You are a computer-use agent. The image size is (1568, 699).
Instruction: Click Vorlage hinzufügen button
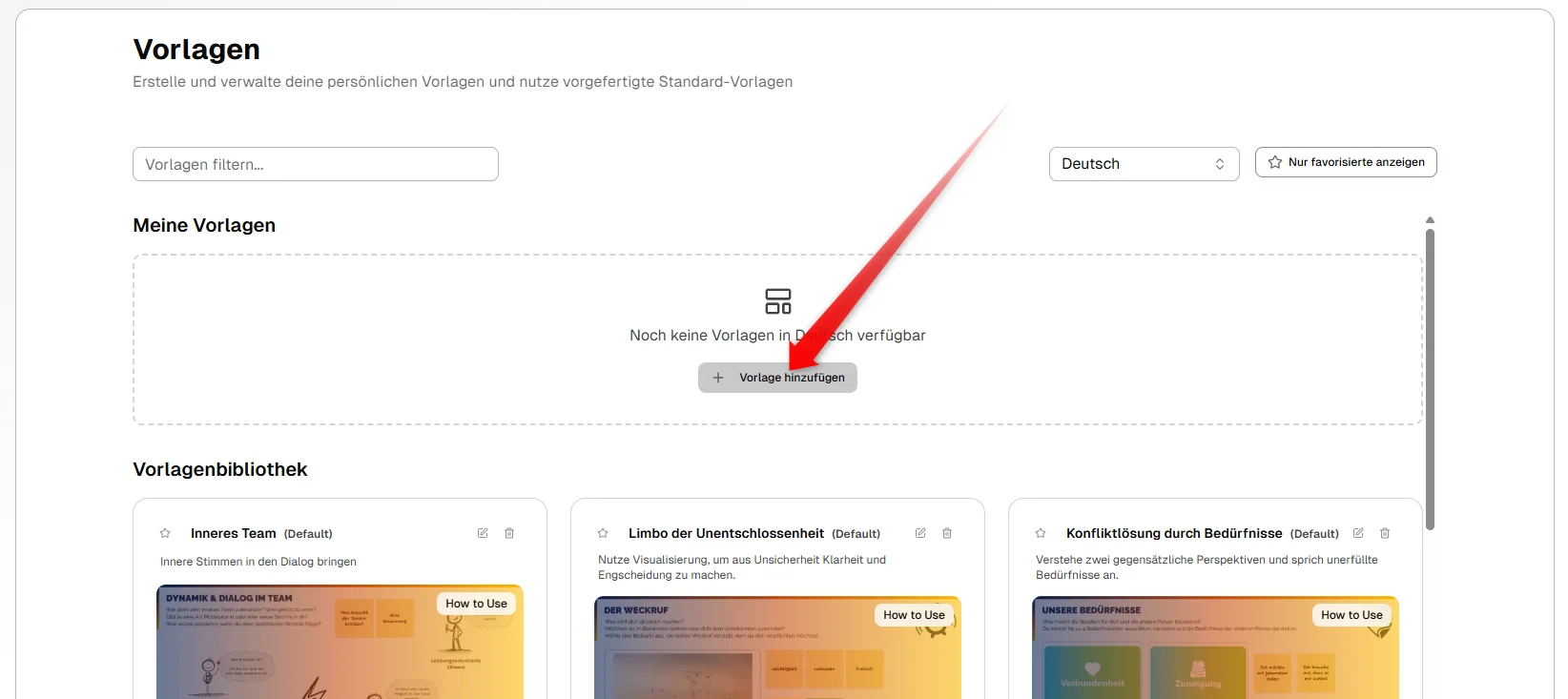pos(777,378)
